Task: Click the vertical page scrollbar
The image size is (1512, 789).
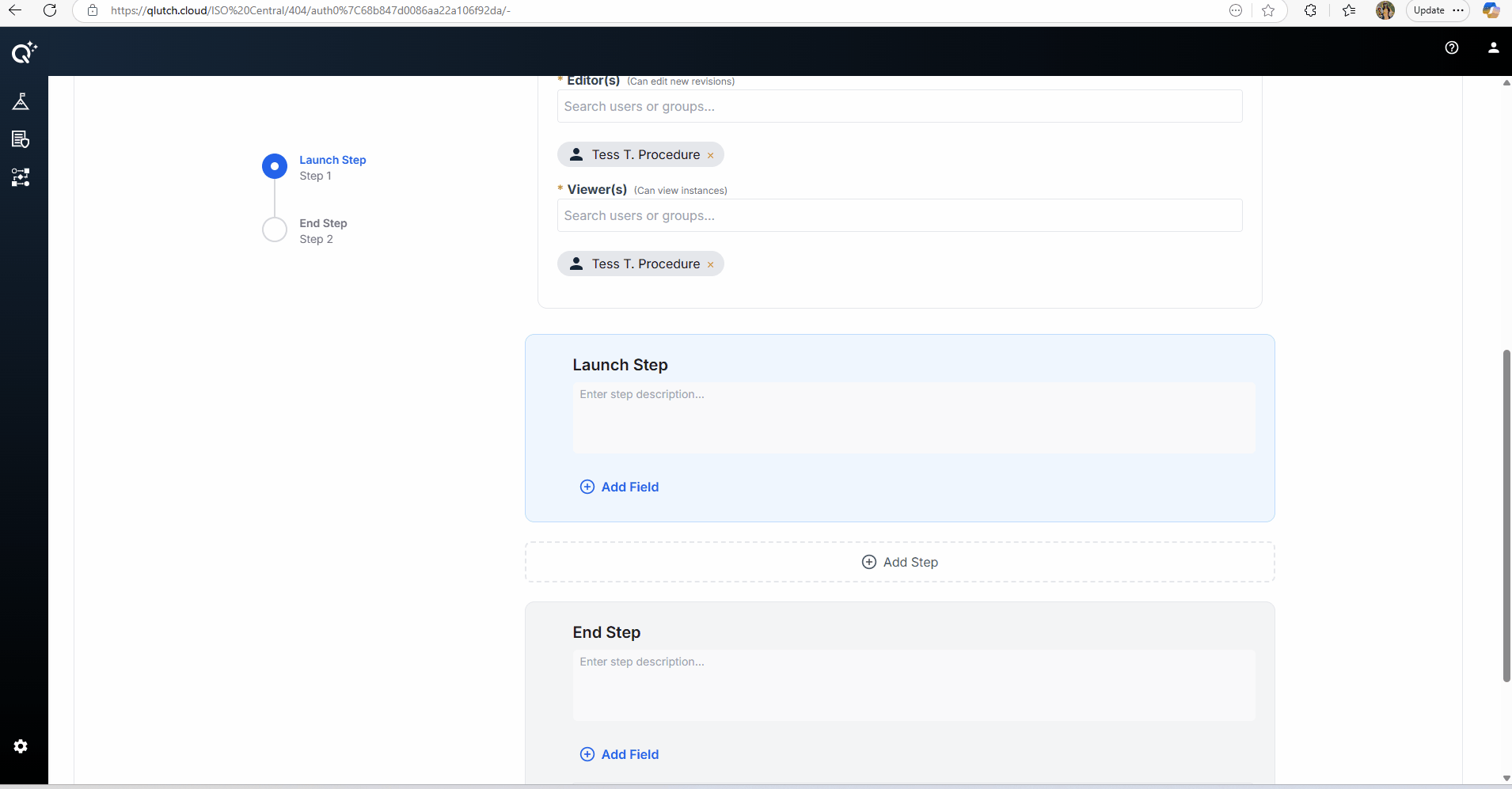Action: coord(1505,514)
